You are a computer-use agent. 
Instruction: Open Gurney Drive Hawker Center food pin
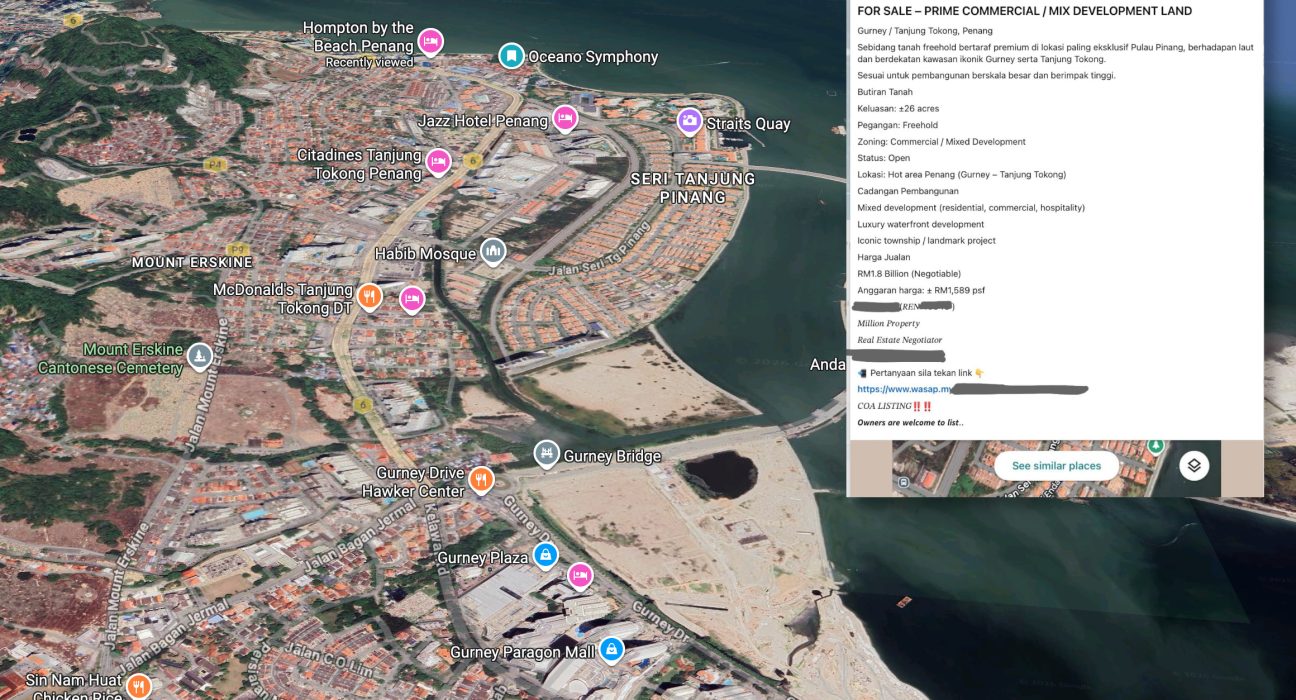[481, 480]
